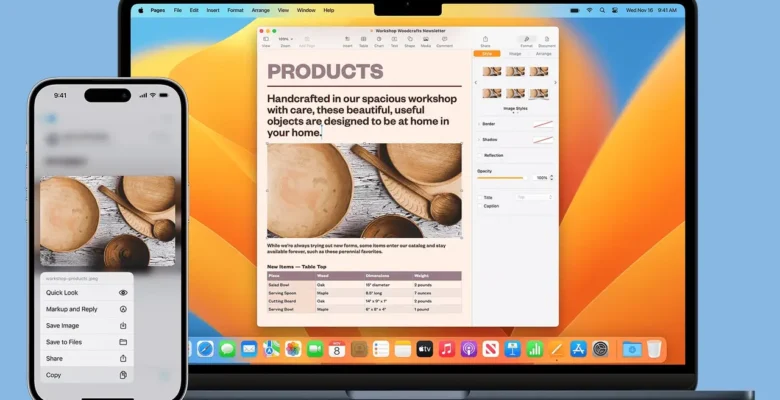Image resolution: width=780 pixels, height=400 pixels.
Task: Add a Text box from the toolbar
Action: point(394,41)
